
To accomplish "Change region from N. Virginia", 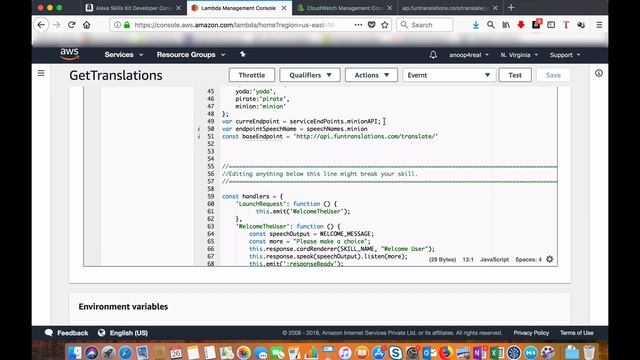I will click(x=519, y=55).
